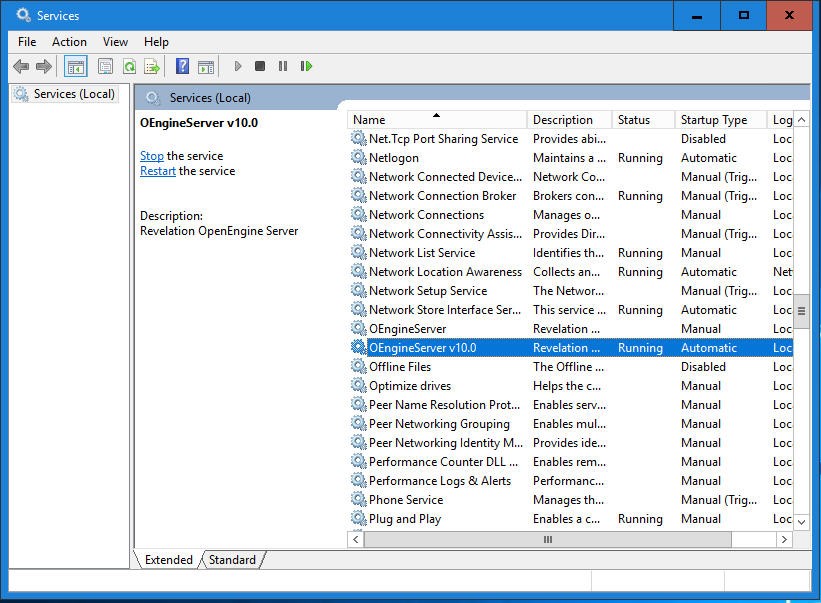
Task: Click the Refresh toolbar icon
Action: (129, 66)
